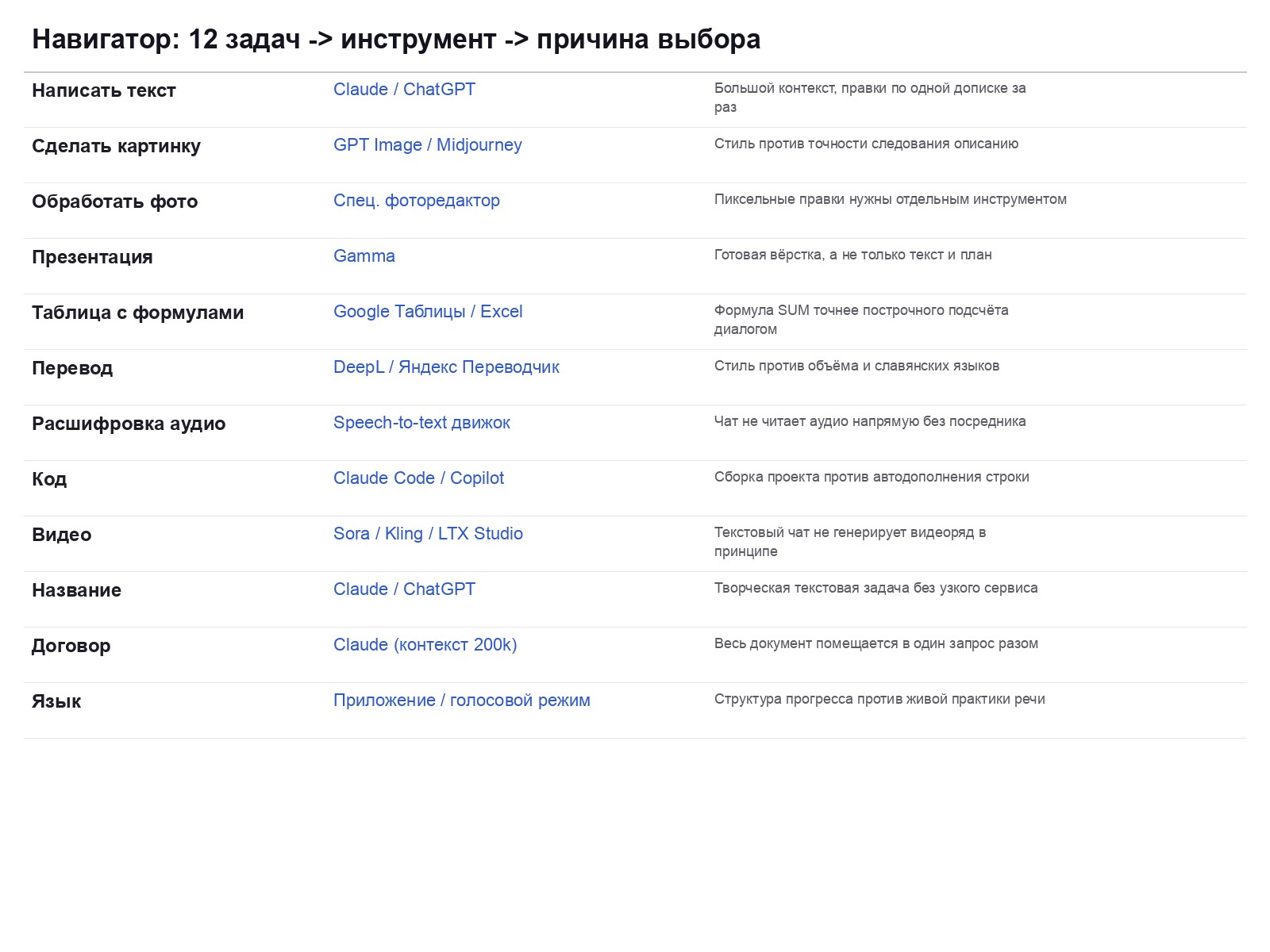The width and height of the screenshot is (1270, 952).
Task: Open the 'Google Таблицы / Excel' link
Action: [x=428, y=312]
